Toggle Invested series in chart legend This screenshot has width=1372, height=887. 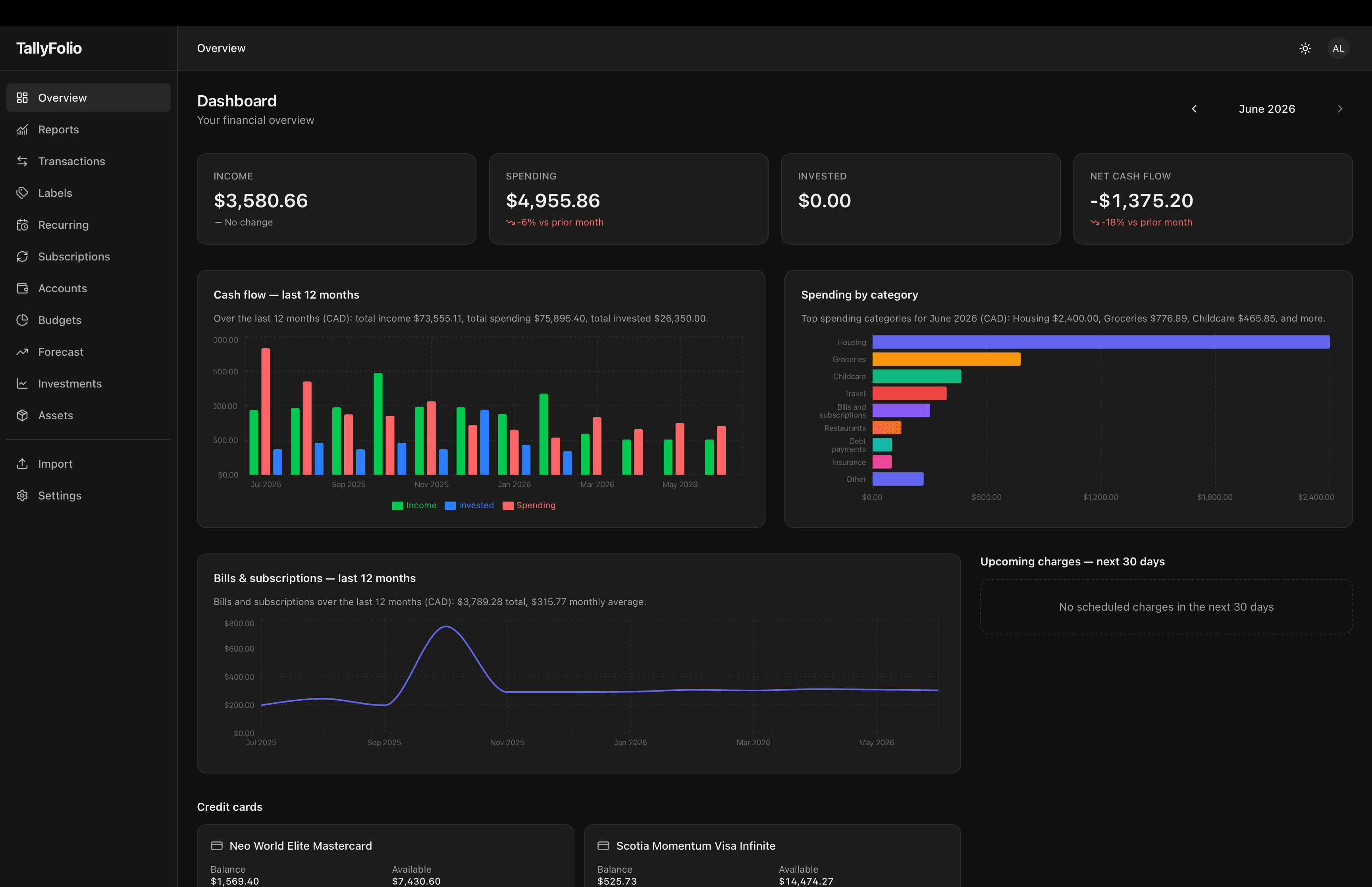tap(469, 505)
